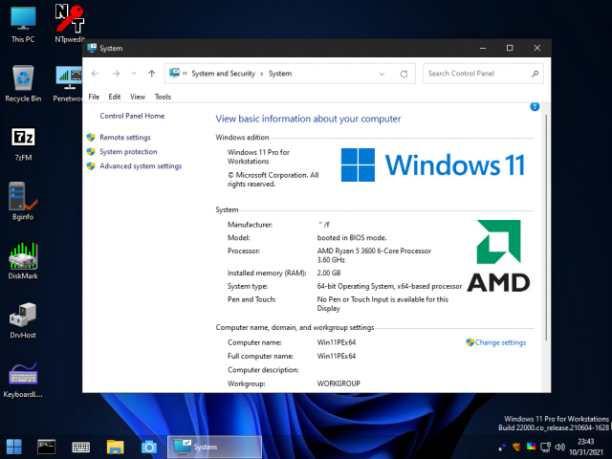Image resolution: width=612 pixels, height=459 pixels.
Task: Open the Remote settings link
Action: [125, 137]
